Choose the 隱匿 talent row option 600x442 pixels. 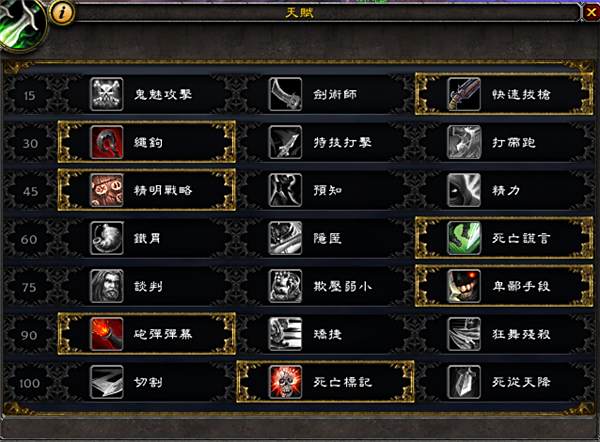(325, 238)
